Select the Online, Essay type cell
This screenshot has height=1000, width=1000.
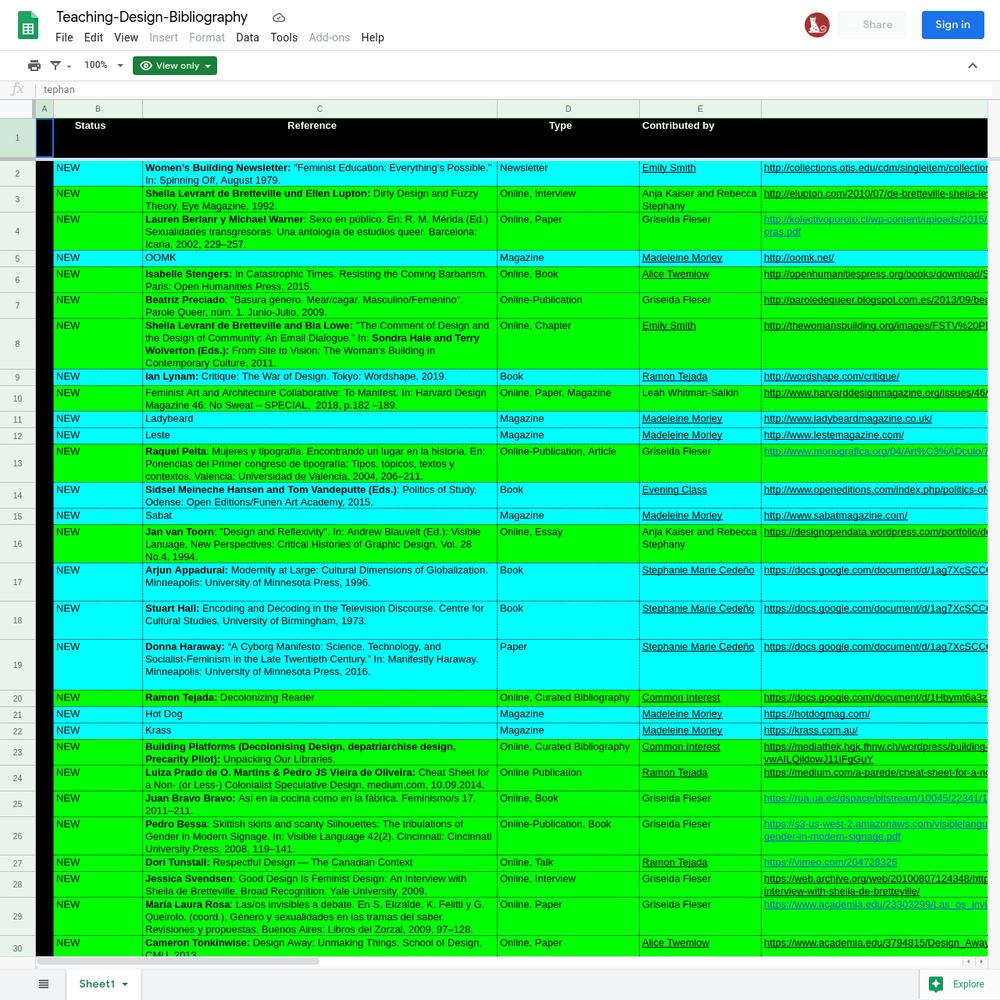pos(568,544)
